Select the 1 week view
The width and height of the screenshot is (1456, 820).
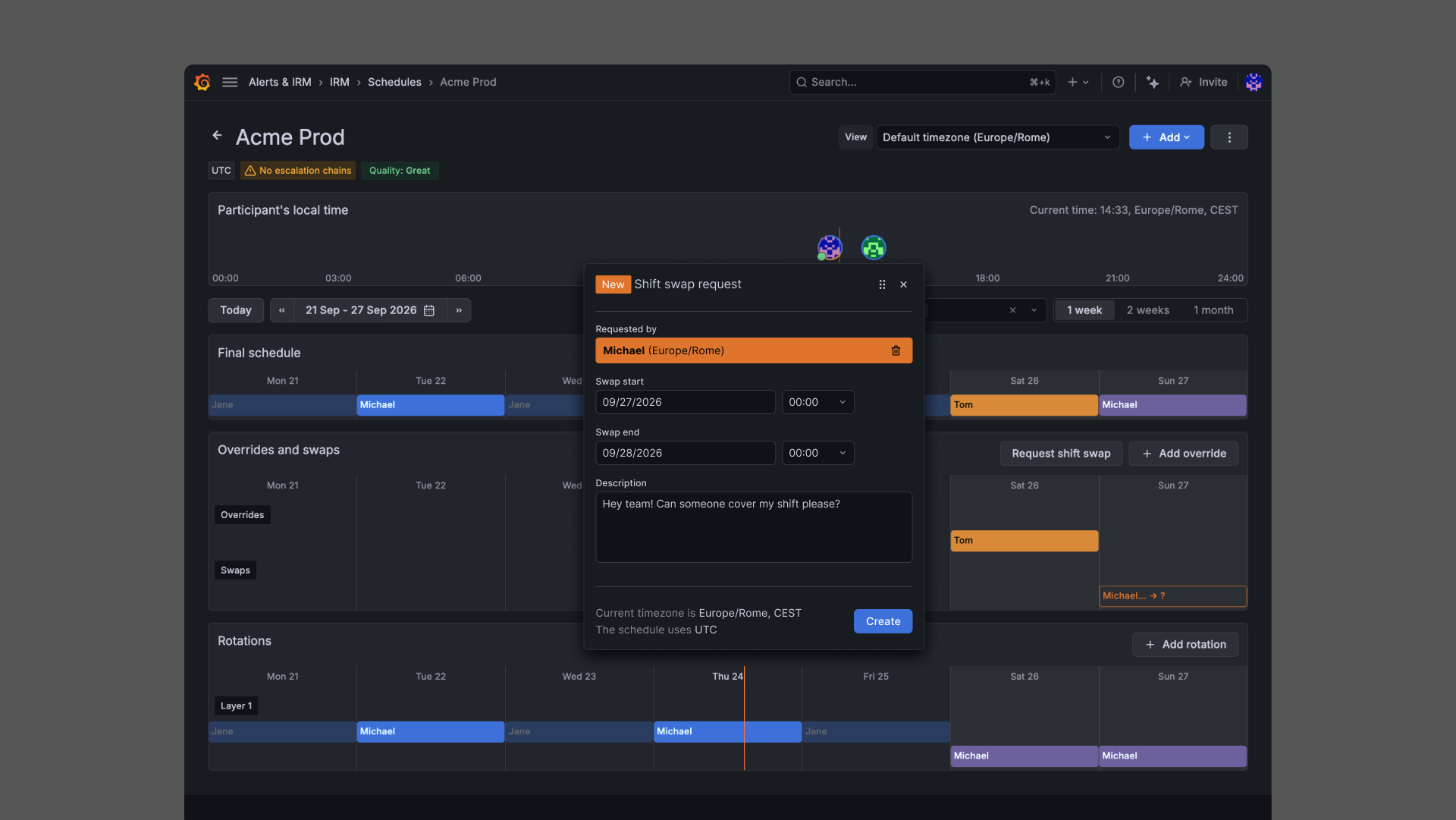[1084, 310]
